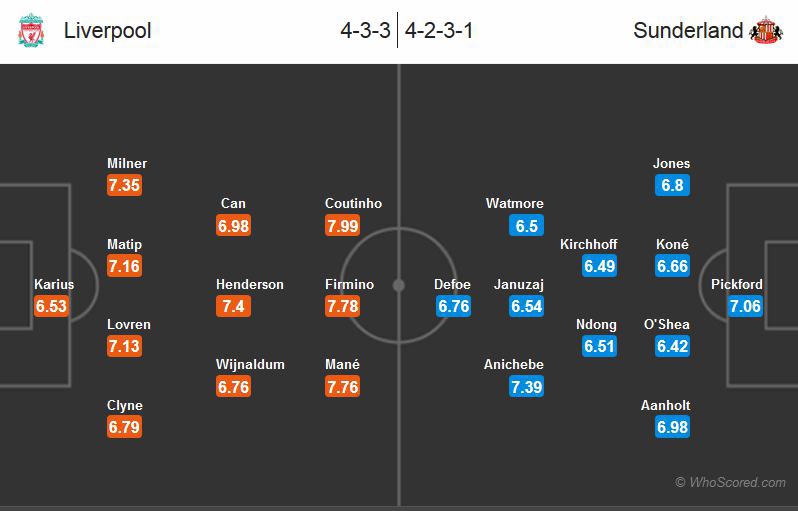The image size is (798, 511).
Task: Click Milner's 7.35 rating badge
Action: pyautogui.click(x=125, y=186)
